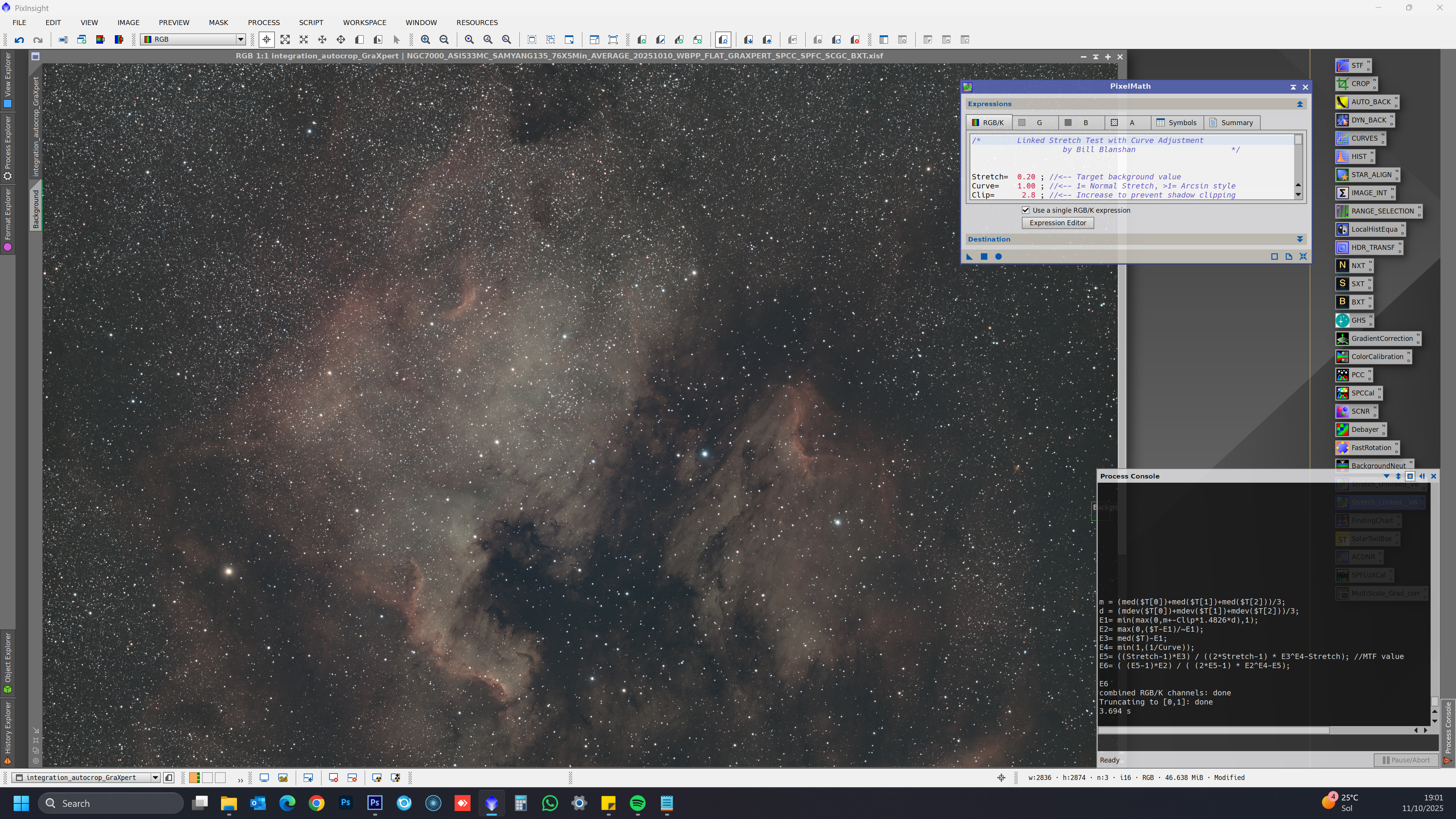
Task: Toggle the 24-bit screen rendering icon
Action: tap(283, 778)
